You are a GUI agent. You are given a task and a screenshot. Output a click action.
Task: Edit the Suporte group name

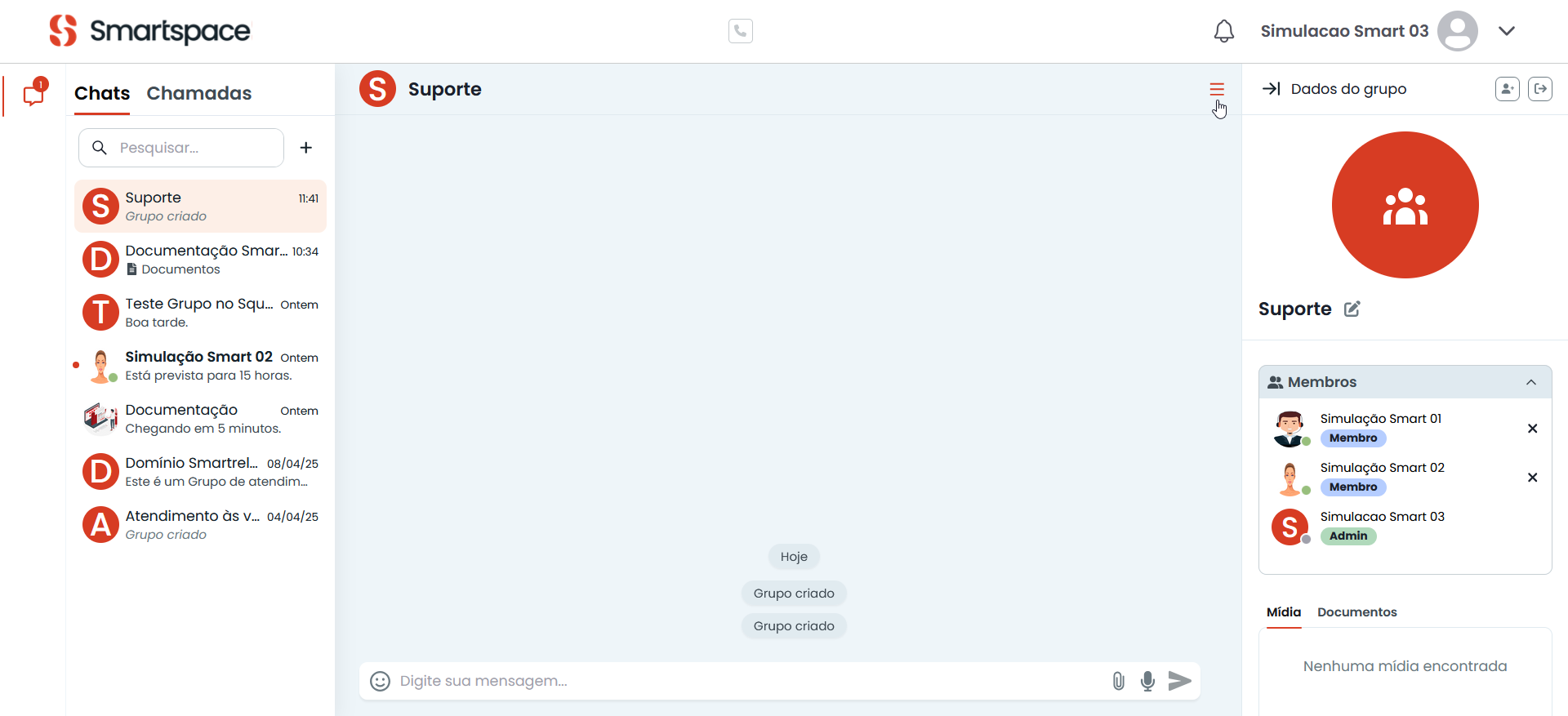(1352, 309)
